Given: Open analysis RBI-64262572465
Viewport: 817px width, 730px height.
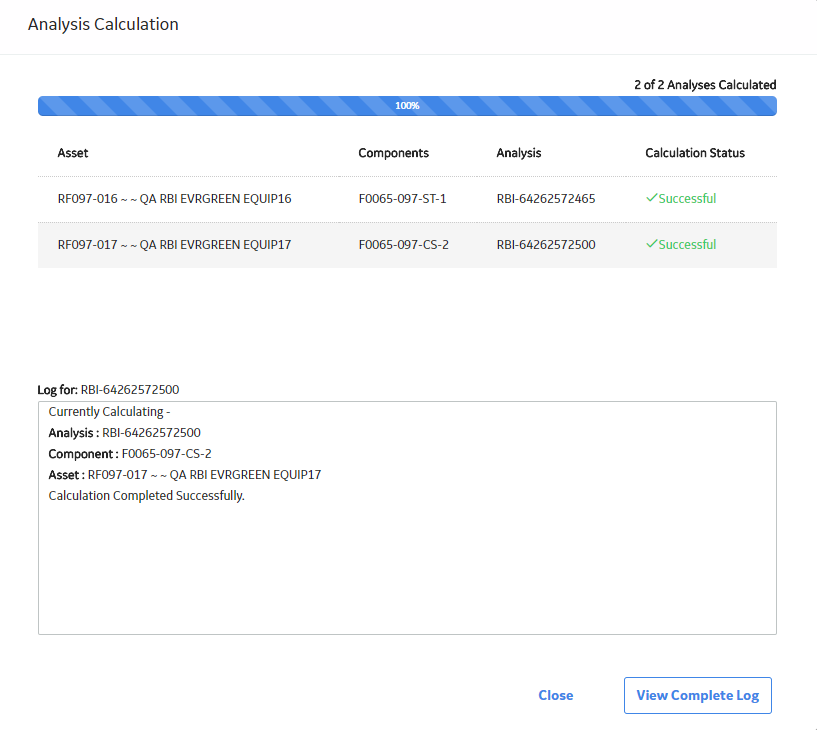Looking at the screenshot, I should [546, 199].
